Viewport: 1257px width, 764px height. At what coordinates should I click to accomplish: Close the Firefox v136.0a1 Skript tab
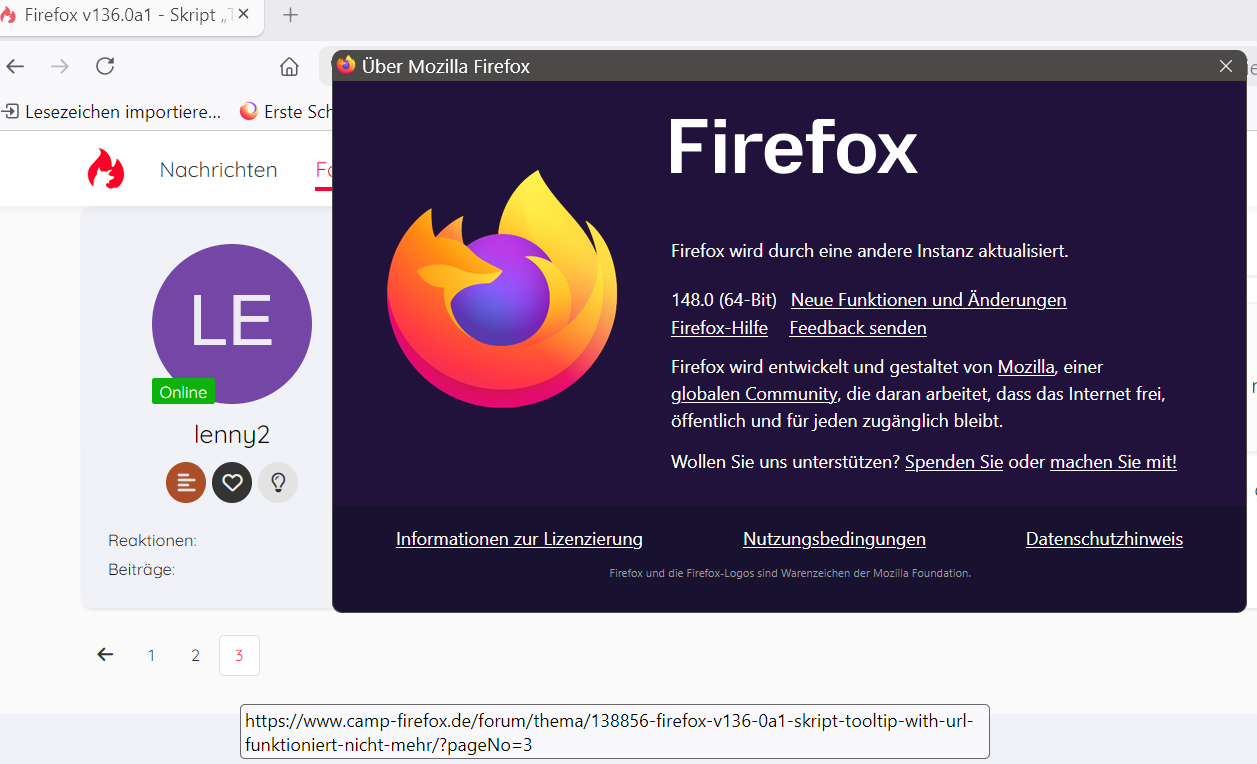pos(243,15)
